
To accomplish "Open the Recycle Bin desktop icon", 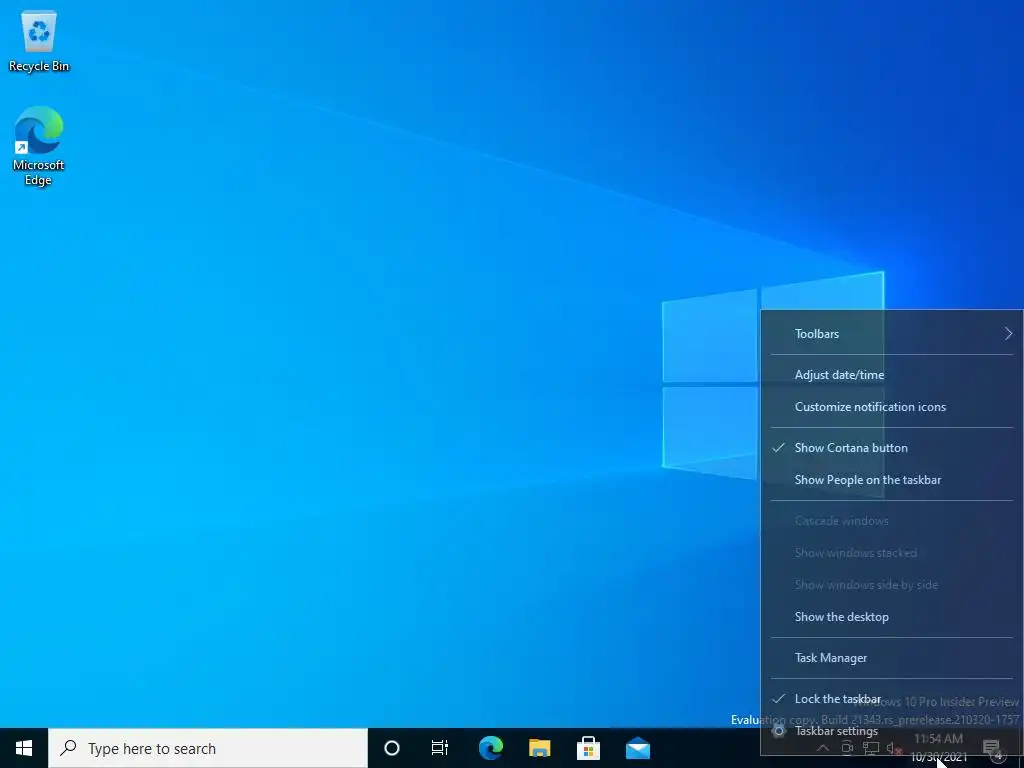I will tap(39, 42).
